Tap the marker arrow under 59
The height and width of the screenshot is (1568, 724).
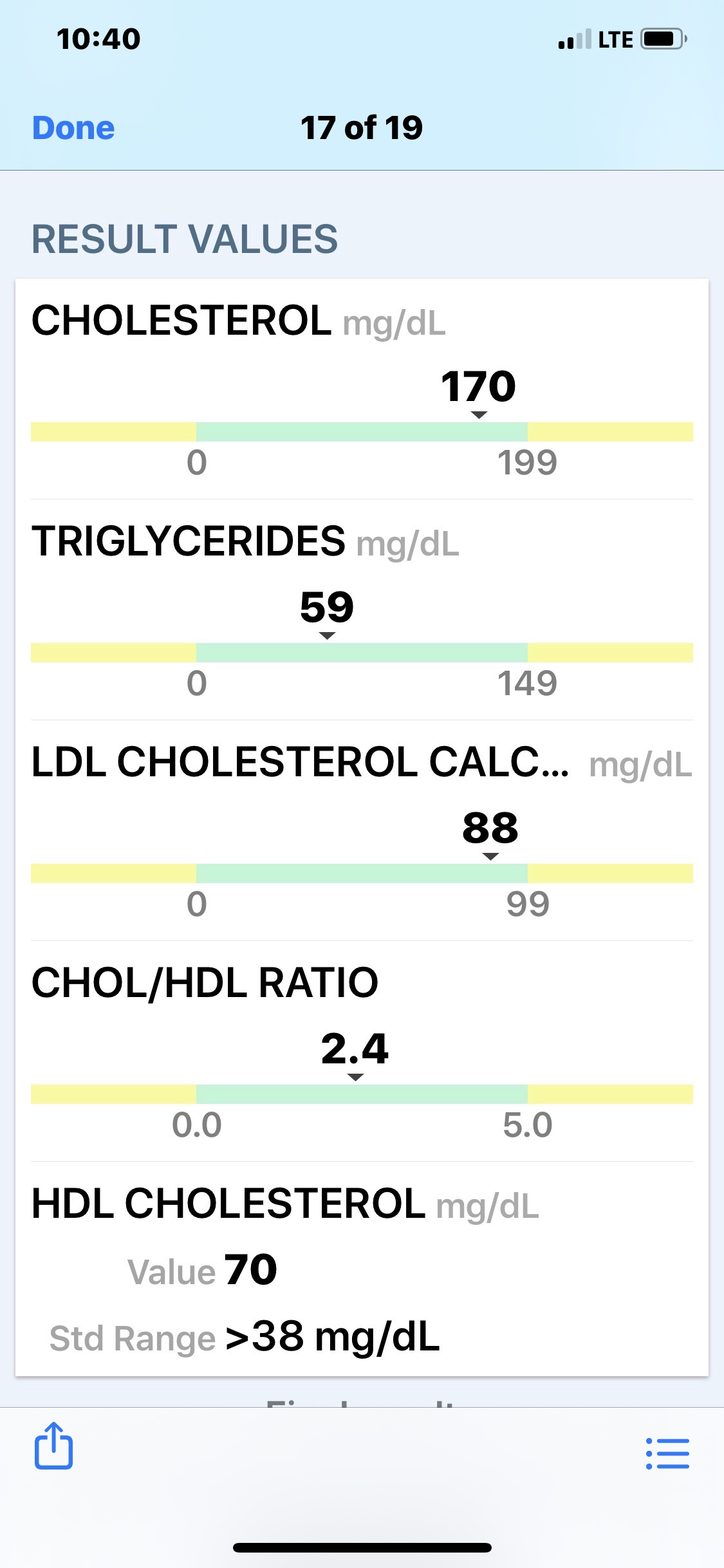[x=327, y=636]
